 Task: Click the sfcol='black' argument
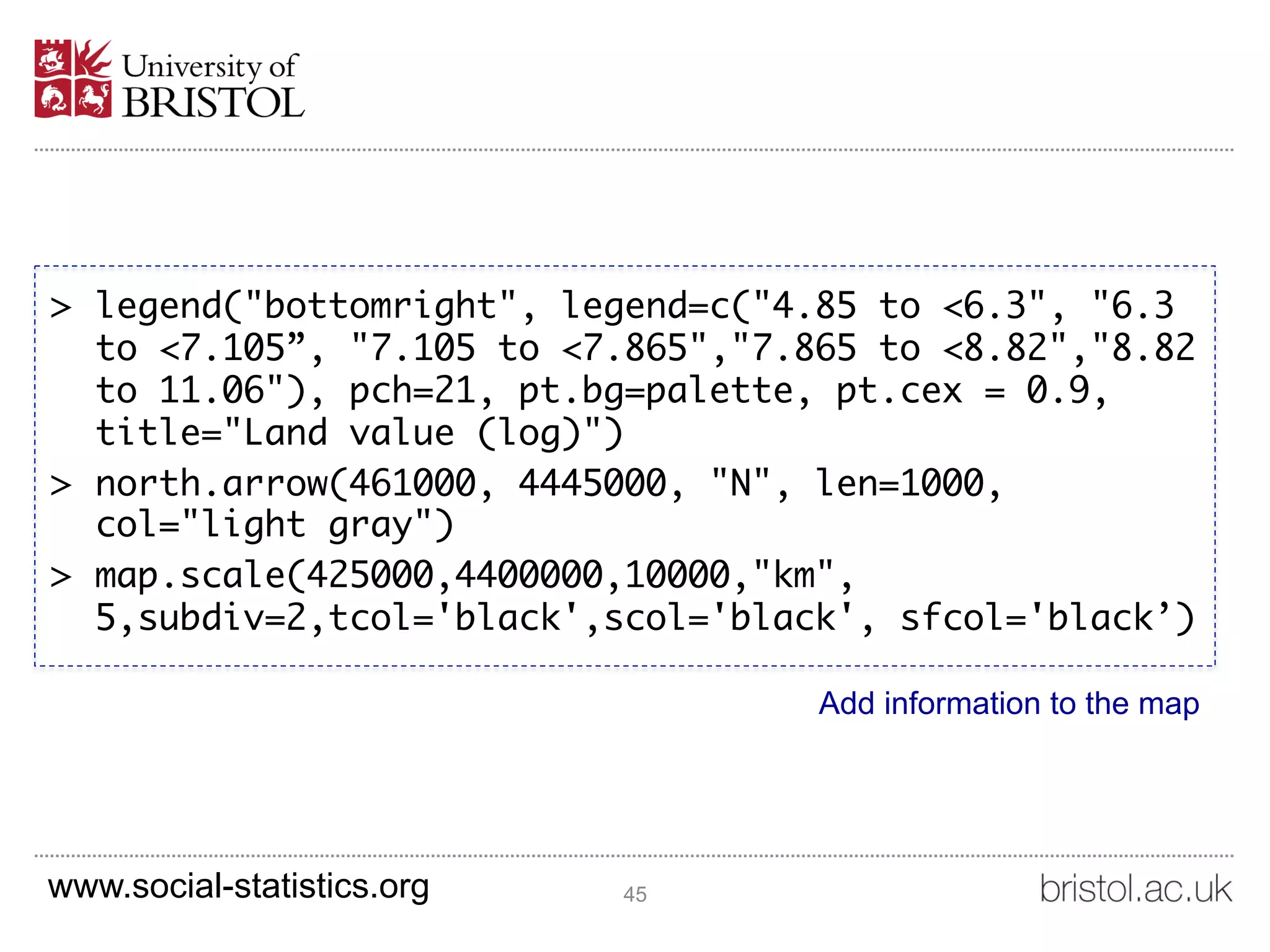[1047, 618]
